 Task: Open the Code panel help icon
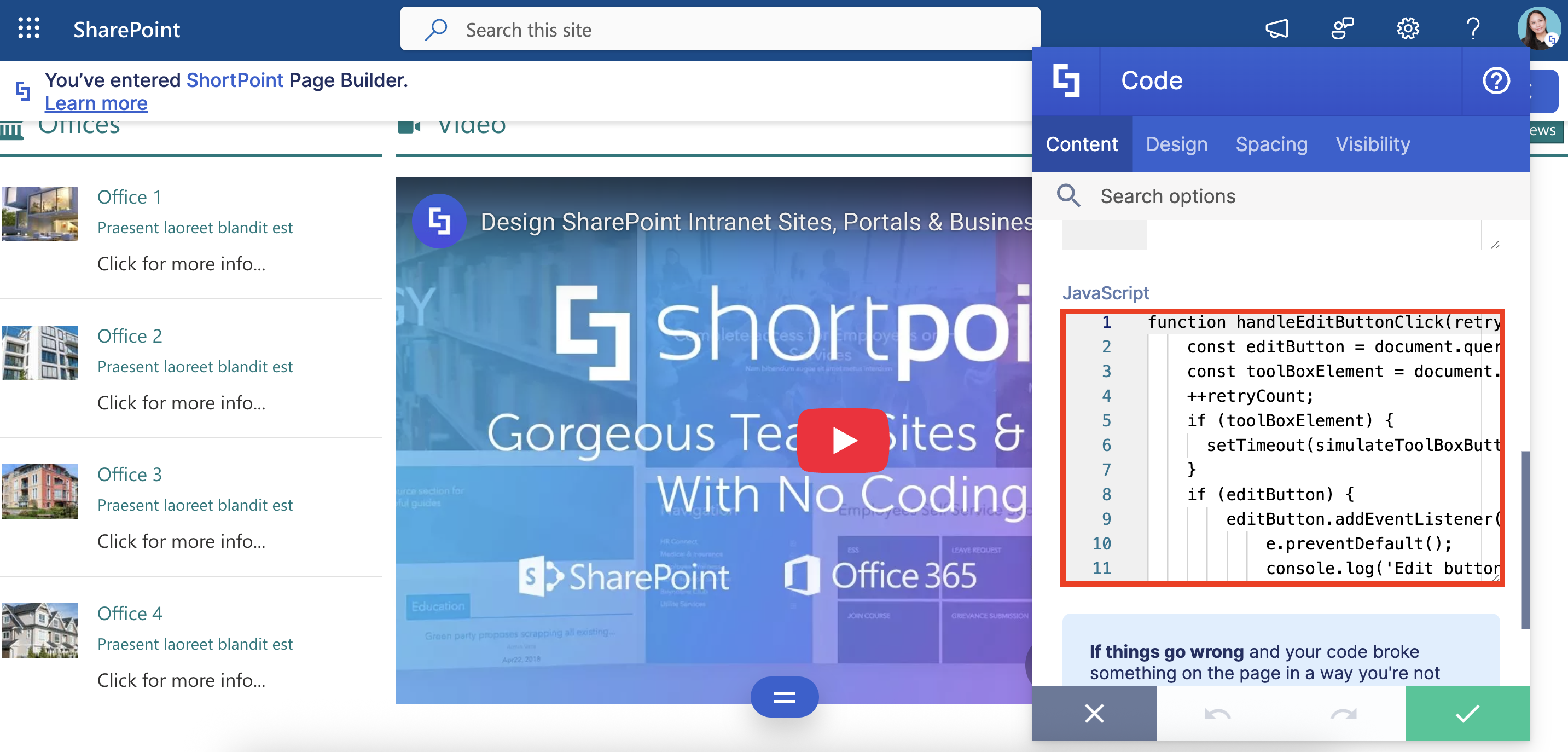tap(1496, 81)
